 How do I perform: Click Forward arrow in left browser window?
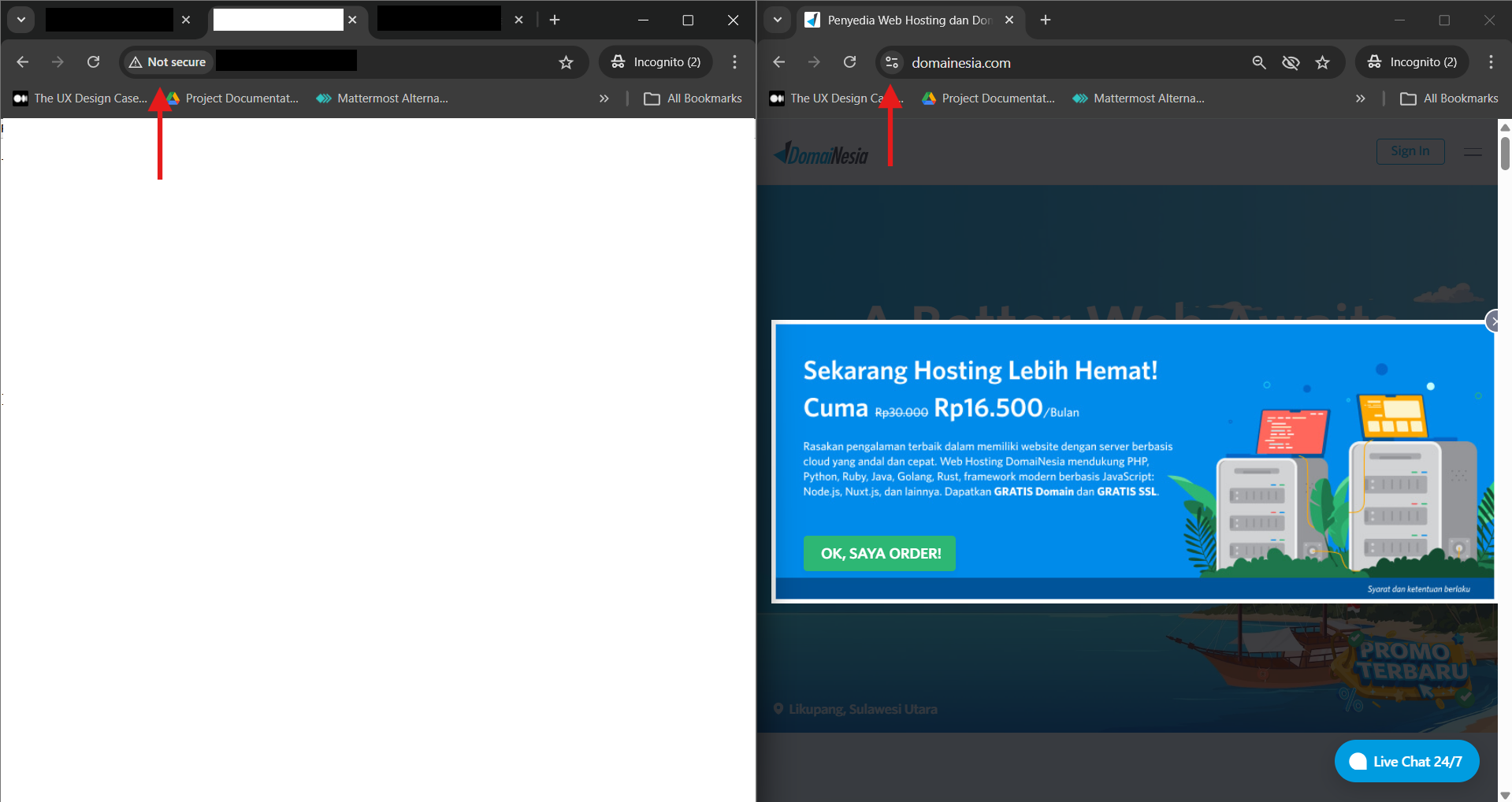(58, 61)
